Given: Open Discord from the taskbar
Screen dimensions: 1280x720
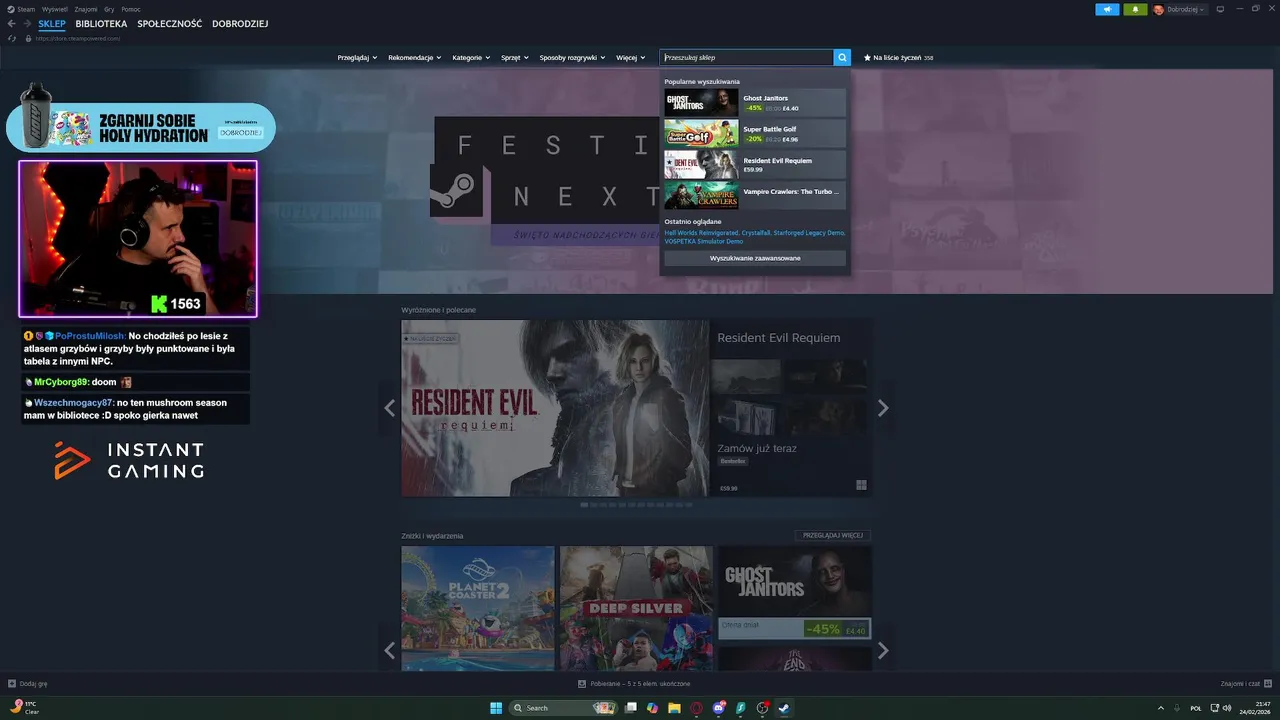Looking at the screenshot, I should (719, 708).
